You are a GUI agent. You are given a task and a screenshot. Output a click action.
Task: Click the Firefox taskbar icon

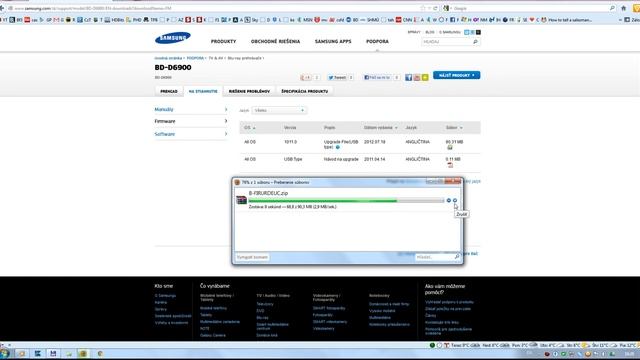coord(83,353)
